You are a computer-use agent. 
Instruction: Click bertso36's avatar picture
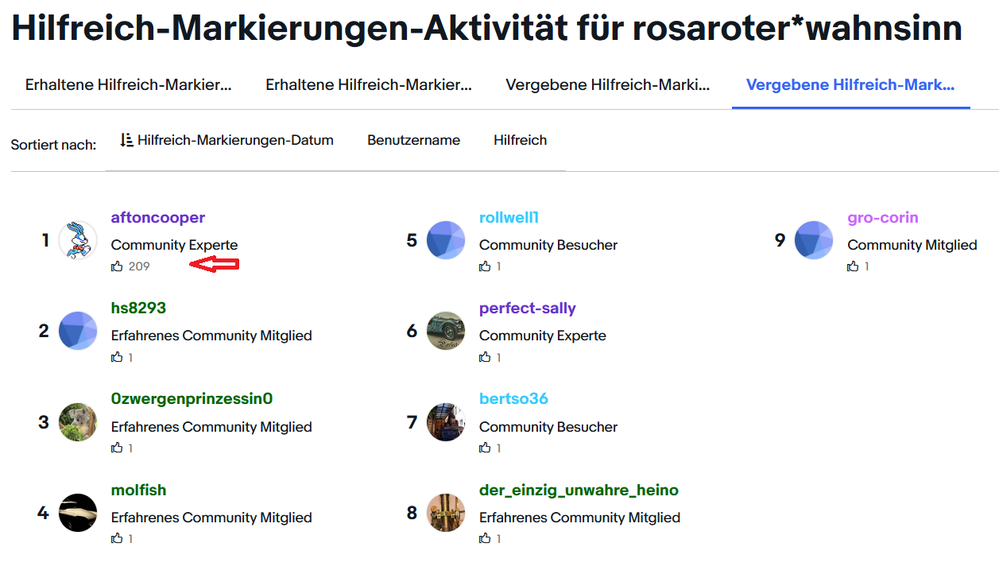tap(446, 422)
